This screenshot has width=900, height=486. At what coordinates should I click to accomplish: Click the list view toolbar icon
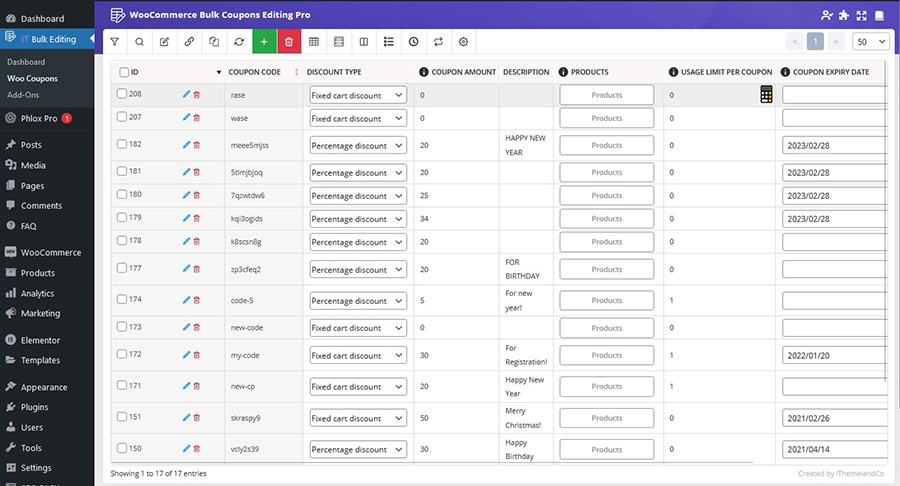389,41
